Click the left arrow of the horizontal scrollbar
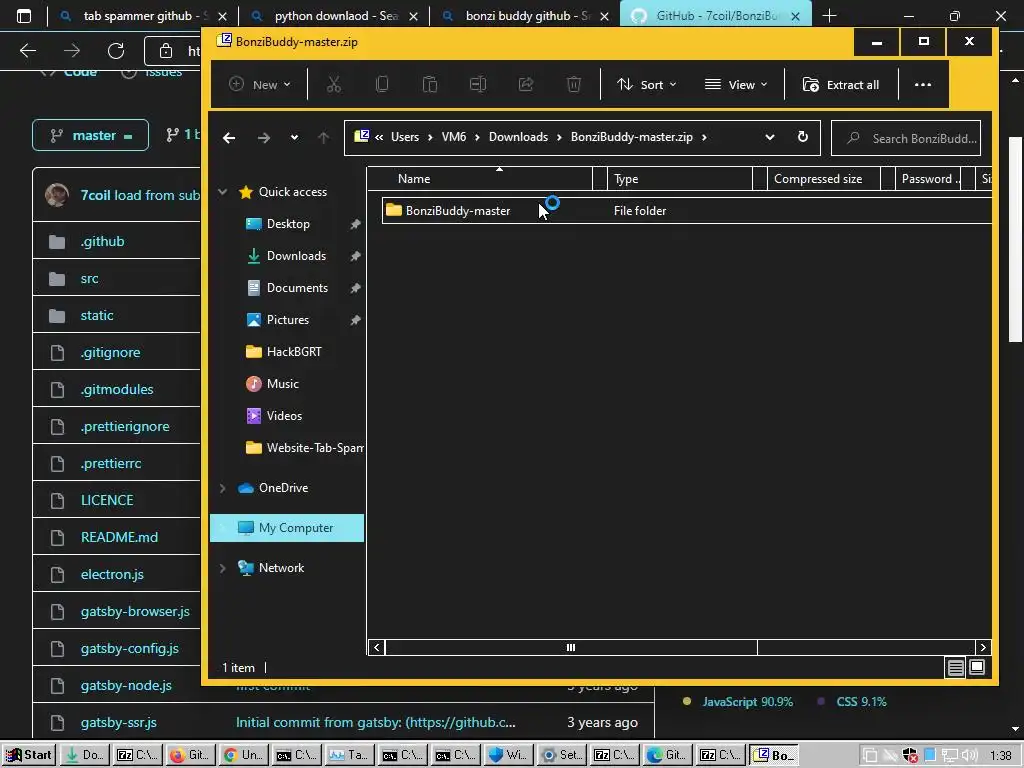 (376, 647)
